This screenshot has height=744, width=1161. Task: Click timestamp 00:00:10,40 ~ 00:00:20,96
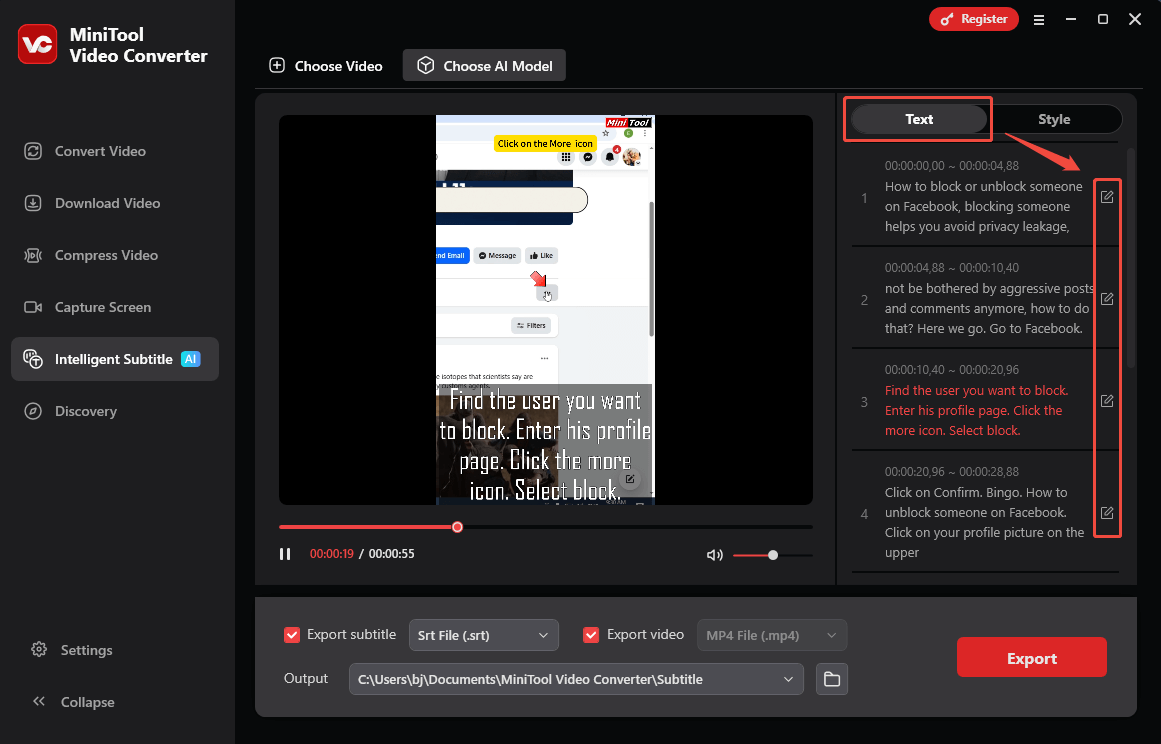coord(951,369)
